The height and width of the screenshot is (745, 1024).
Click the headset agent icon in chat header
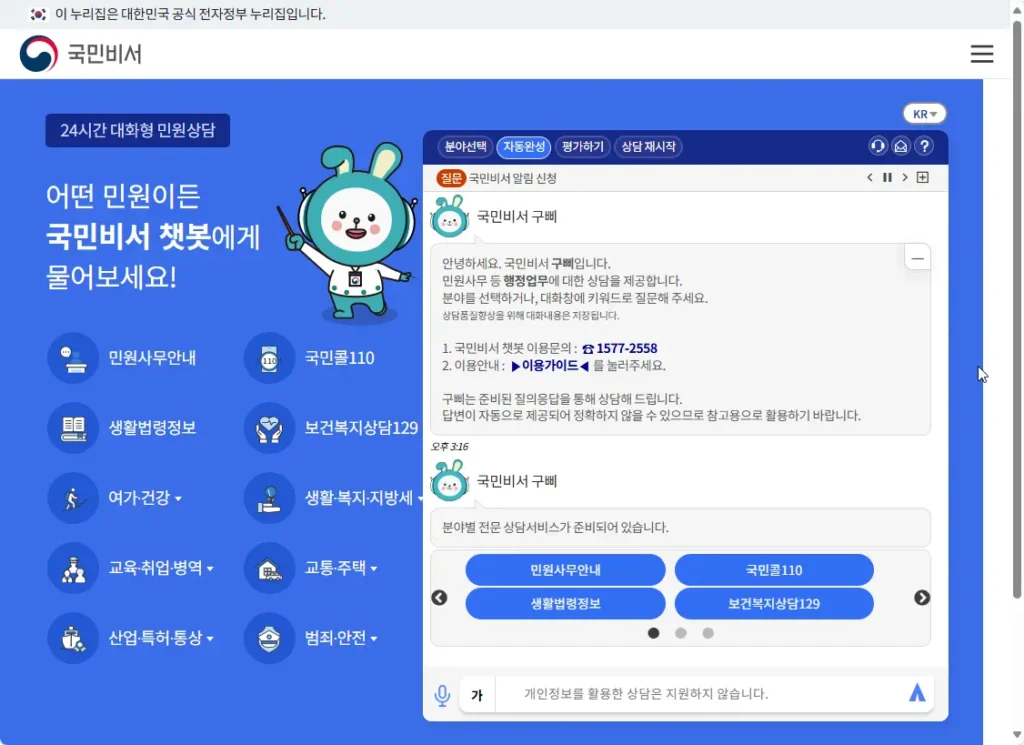click(x=878, y=146)
